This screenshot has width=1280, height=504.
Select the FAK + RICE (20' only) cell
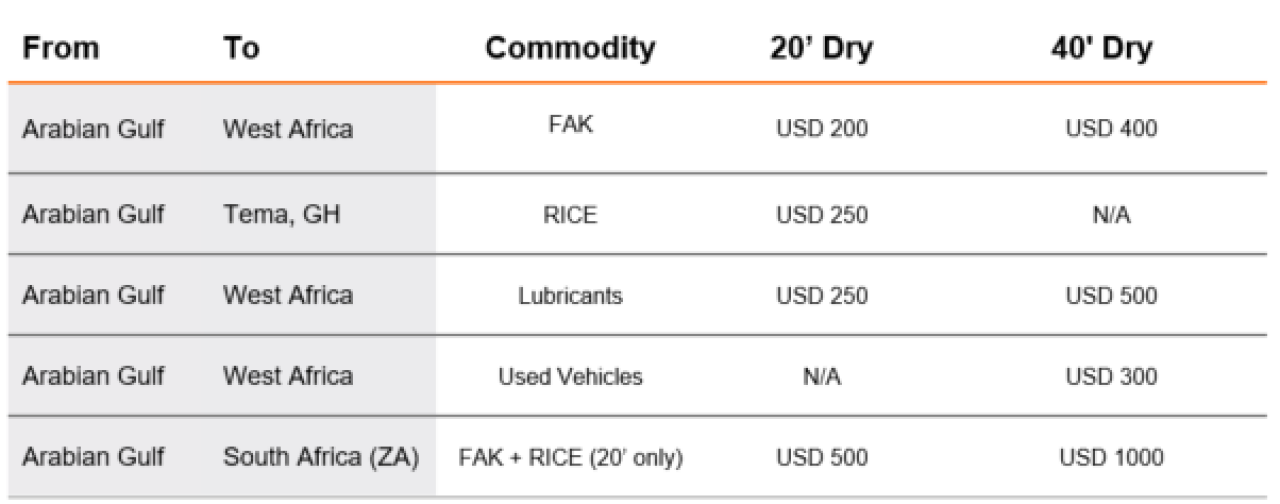(570, 458)
